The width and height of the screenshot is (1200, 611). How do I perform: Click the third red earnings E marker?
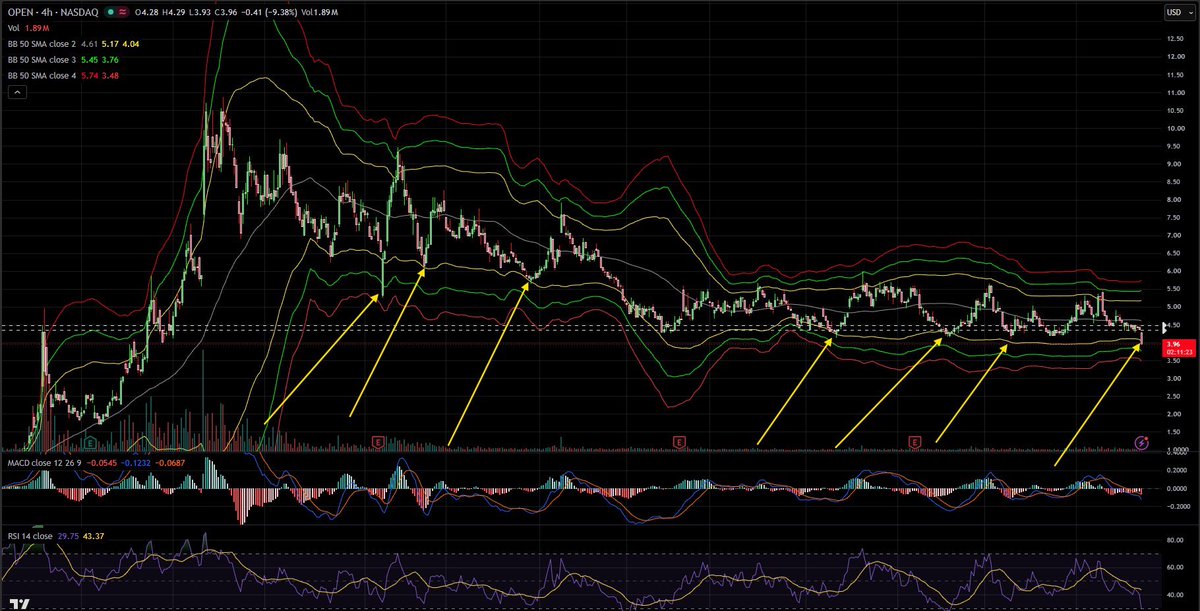[x=914, y=441]
